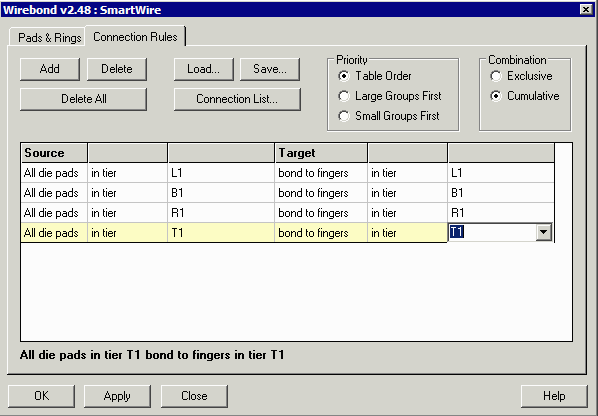
Task: Open Help
Action: [x=554, y=396]
